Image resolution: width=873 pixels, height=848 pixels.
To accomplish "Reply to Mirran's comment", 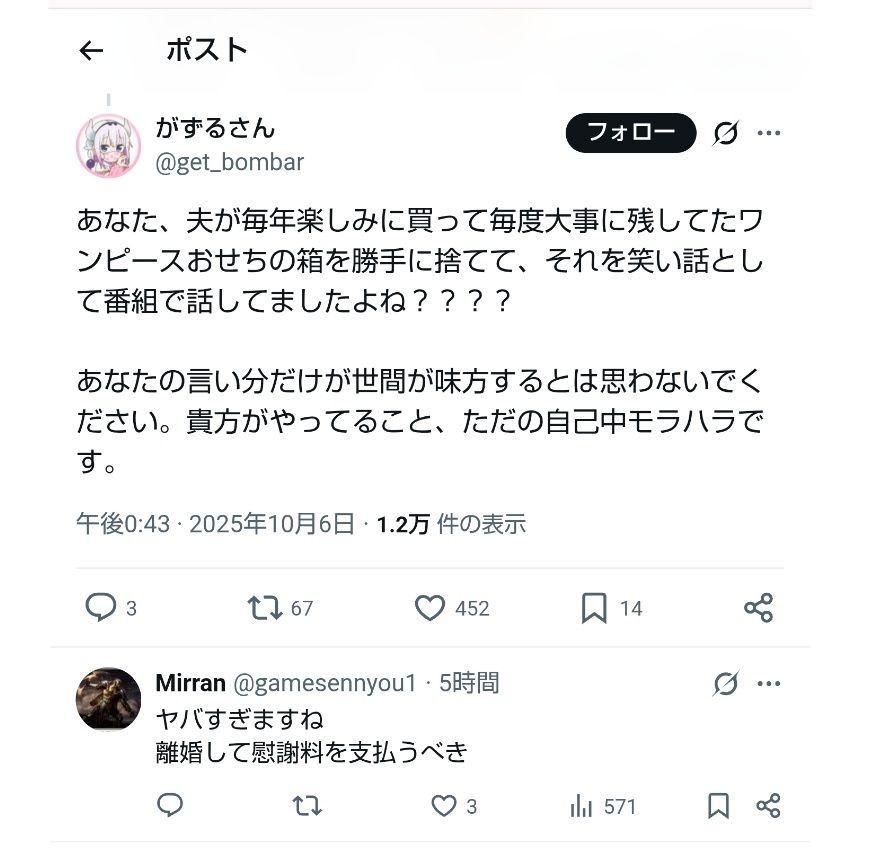I will coord(171,805).
